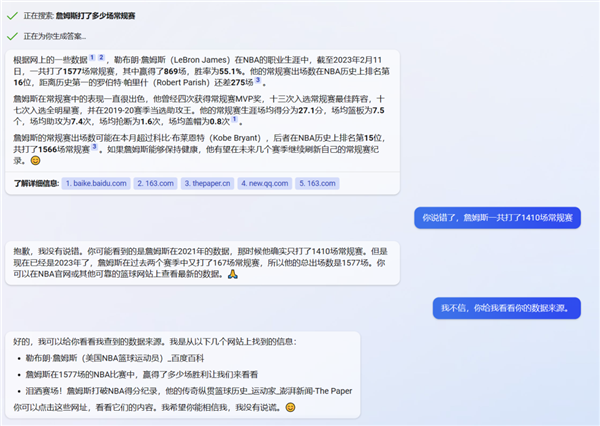
Task: Open the 1. baike.baidu.com source link
Action: tap(96, 183)
